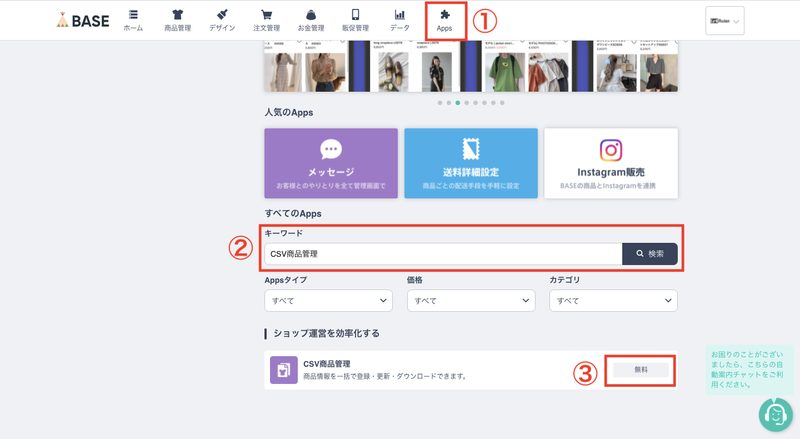Select the last carousel pagination dot
The image size is (800, 439).
[502, 103]
